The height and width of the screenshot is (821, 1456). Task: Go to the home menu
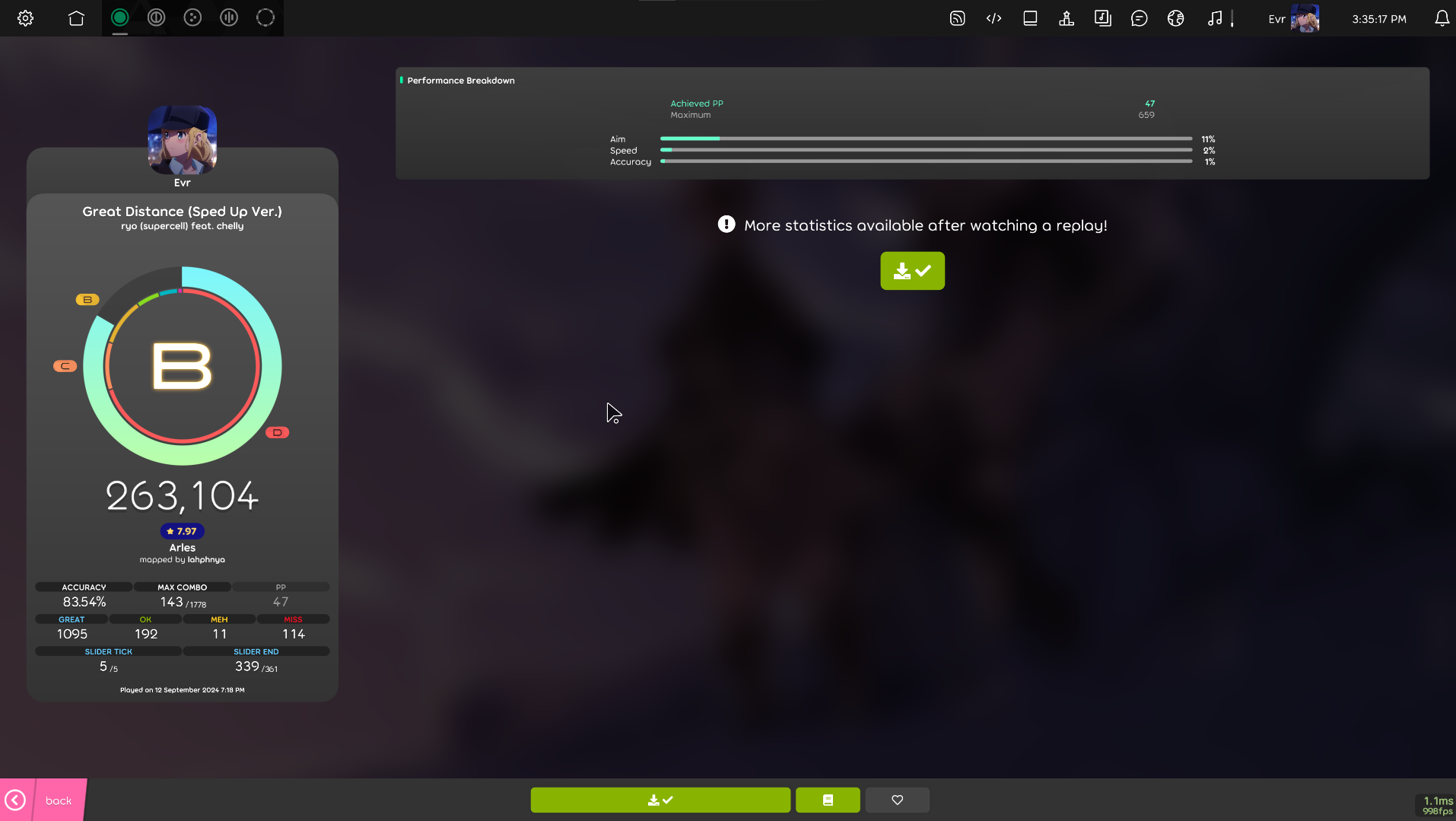76,18
